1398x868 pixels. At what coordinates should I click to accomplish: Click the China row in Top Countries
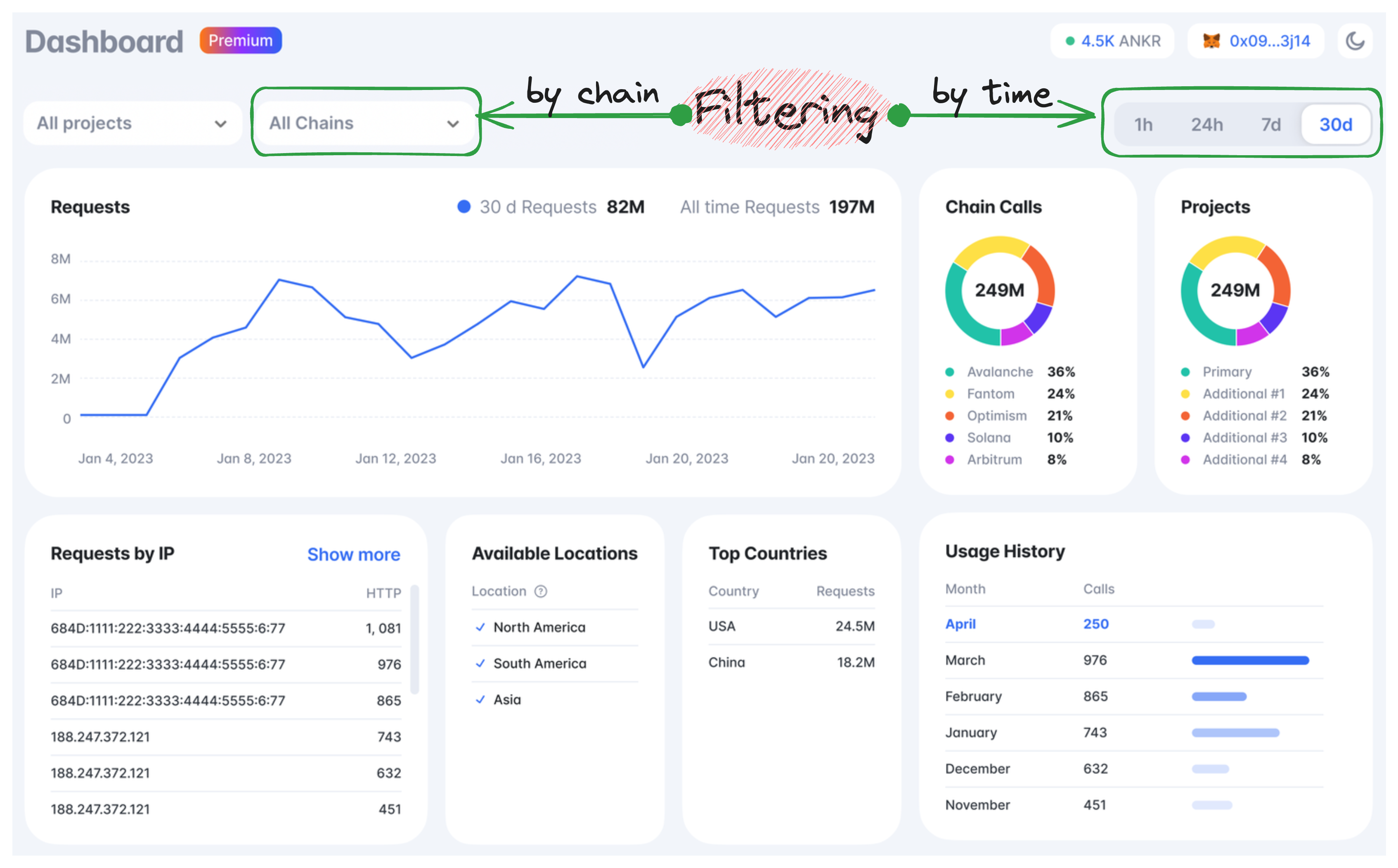(791, 662)
